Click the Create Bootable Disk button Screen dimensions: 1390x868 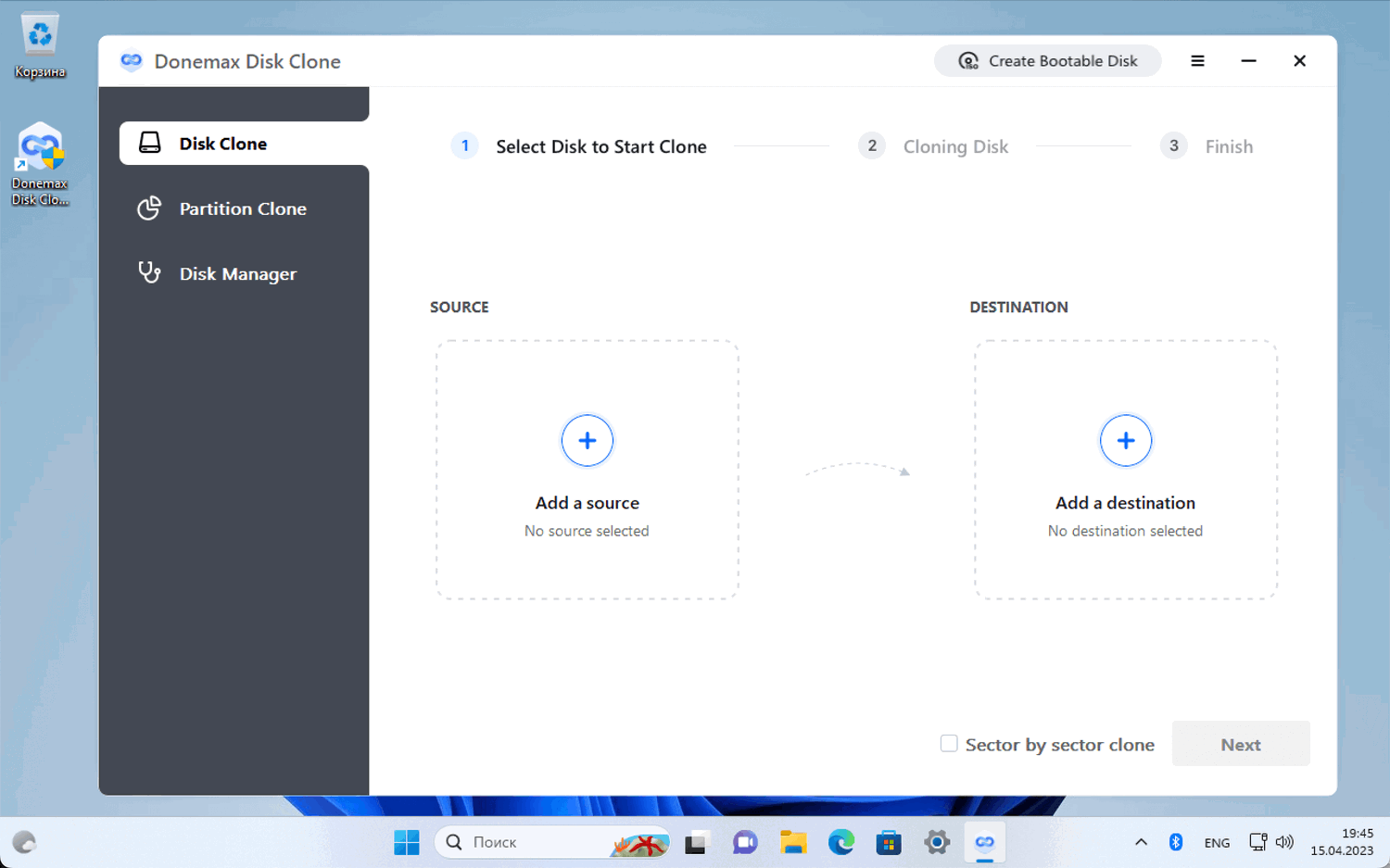(x=1047, y=61)
